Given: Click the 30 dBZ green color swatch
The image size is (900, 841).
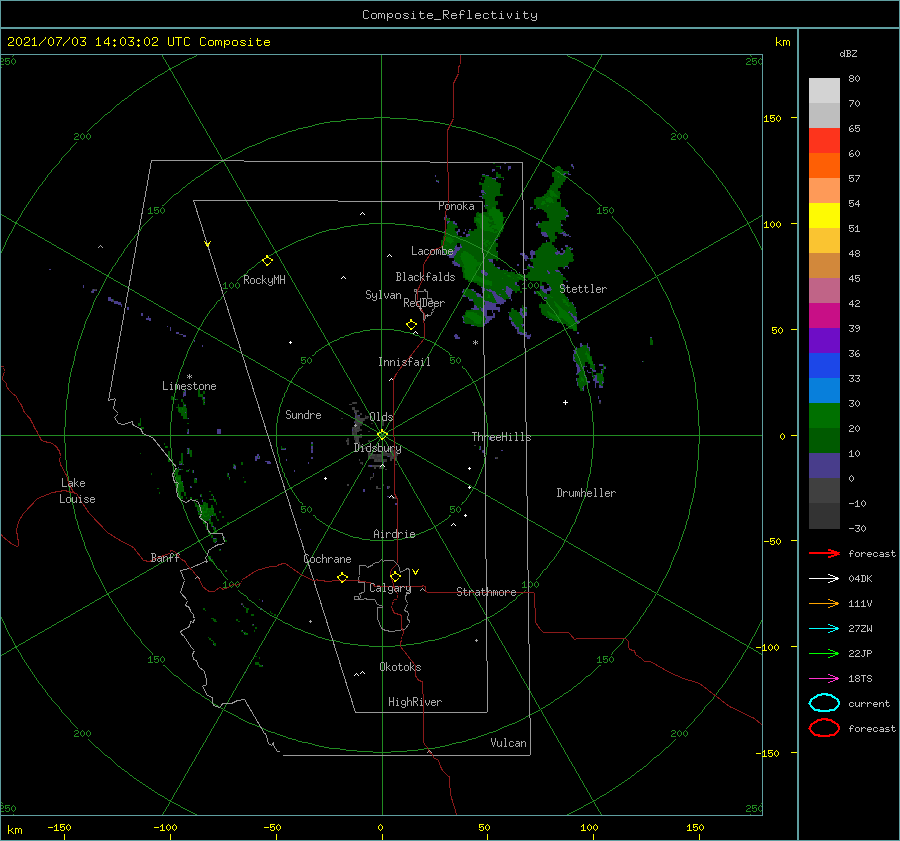Looking at the screenshot, I should click(824, 416).
